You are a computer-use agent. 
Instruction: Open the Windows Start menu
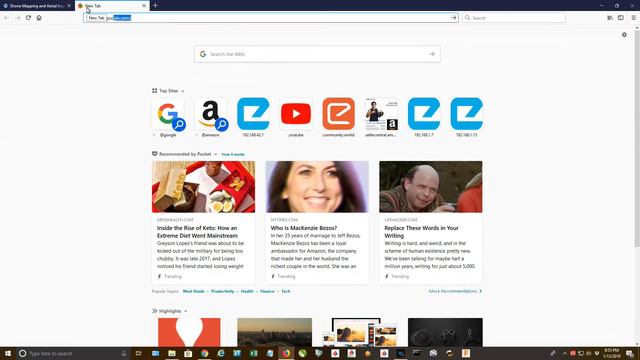coord(8,353)
